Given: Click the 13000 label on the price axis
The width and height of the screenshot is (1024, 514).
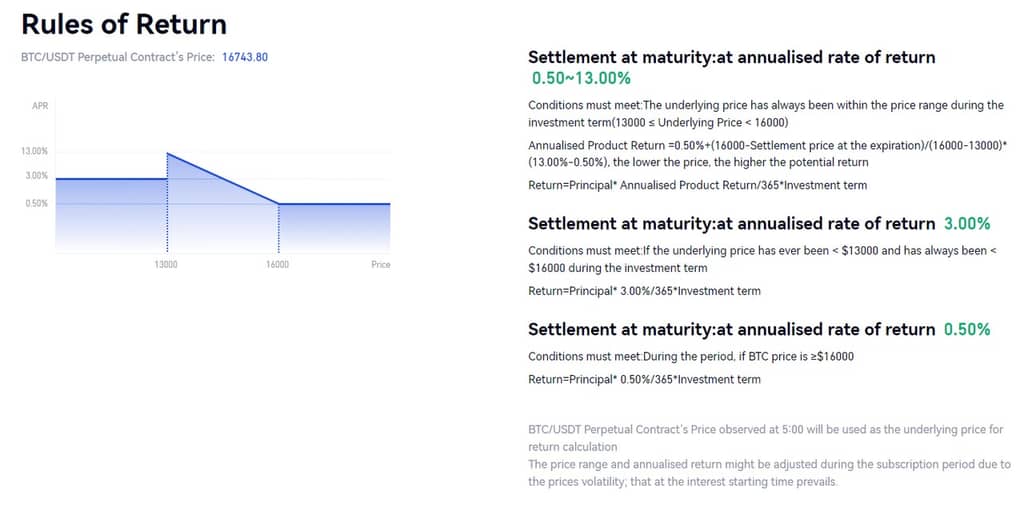Looking at the screenshot, I should tap(166, 265).
